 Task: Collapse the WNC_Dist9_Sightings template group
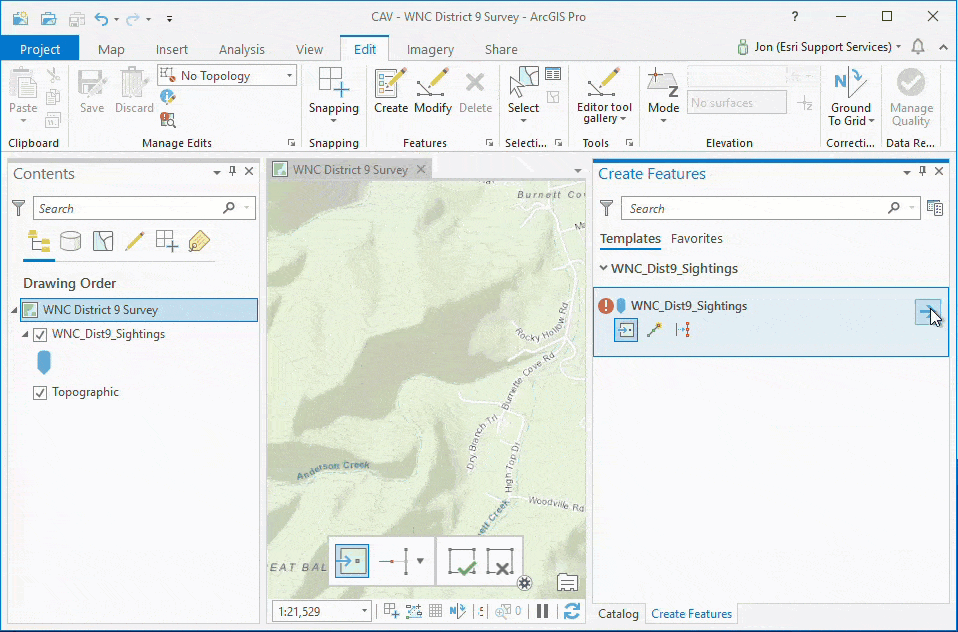click(x=604, y=268)
